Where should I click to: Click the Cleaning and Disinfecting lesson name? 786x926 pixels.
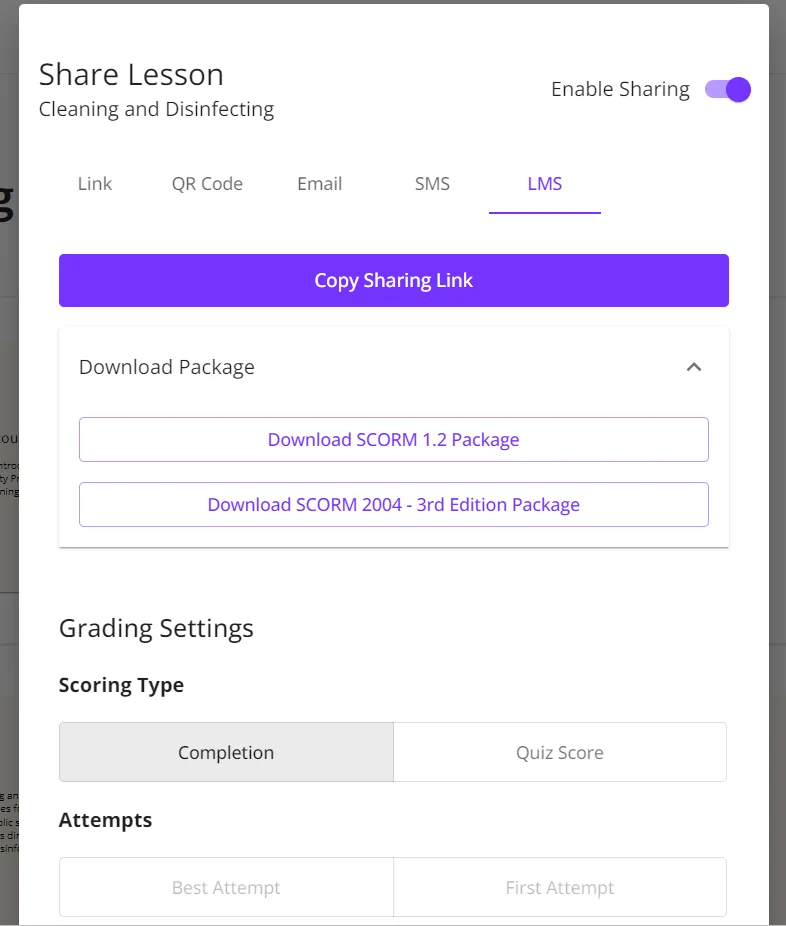pos(156,109)
